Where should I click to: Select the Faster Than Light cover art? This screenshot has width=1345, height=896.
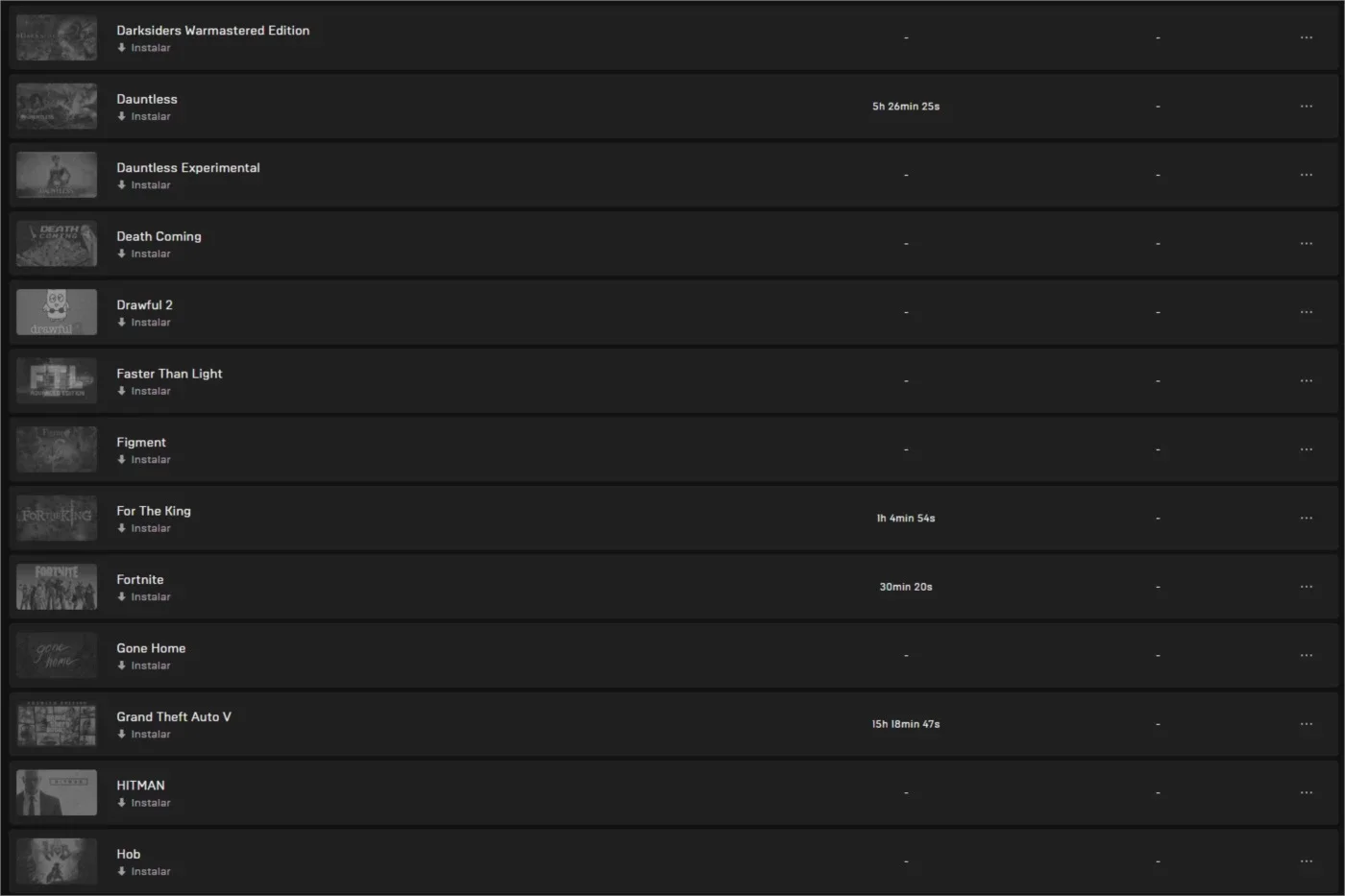(57, 381)
